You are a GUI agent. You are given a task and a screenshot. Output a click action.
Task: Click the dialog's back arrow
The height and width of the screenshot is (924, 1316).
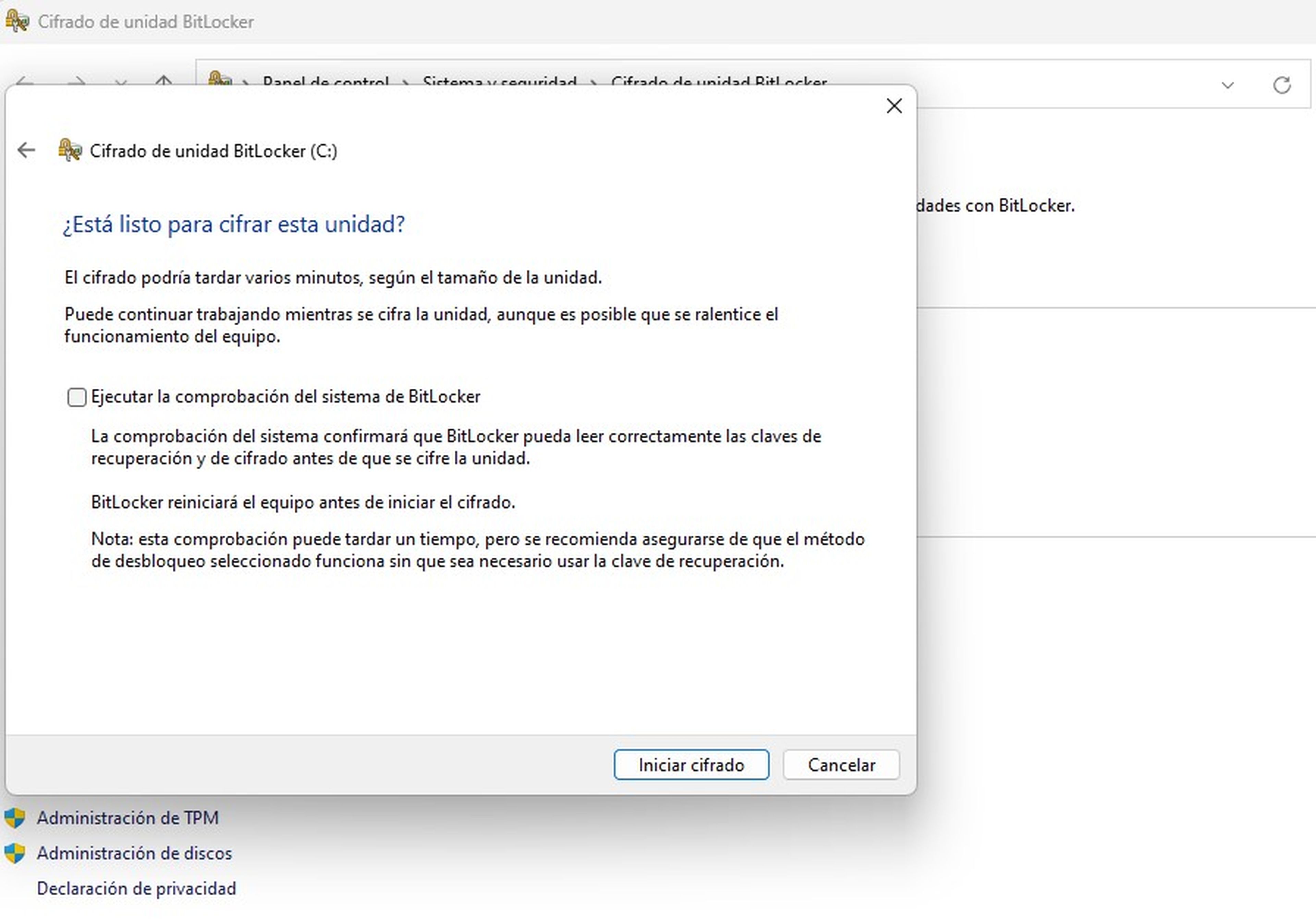(26, 151)
